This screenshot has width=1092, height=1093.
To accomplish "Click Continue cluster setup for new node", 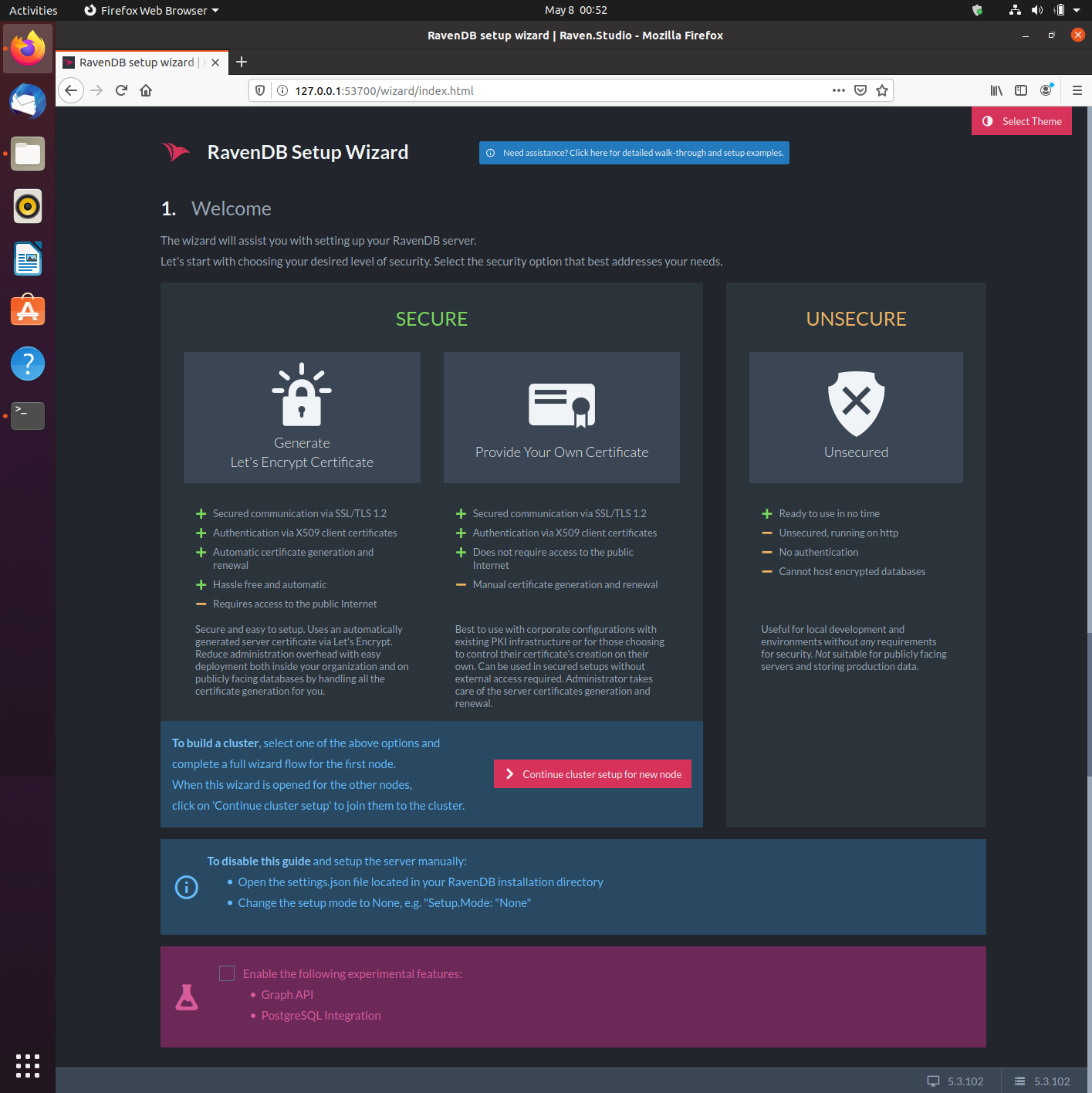I will coord(593,774).
